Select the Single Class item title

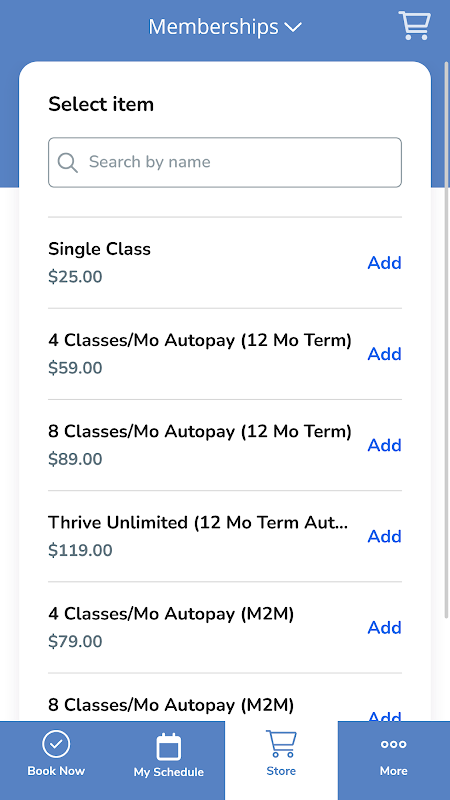coord(99,249)
